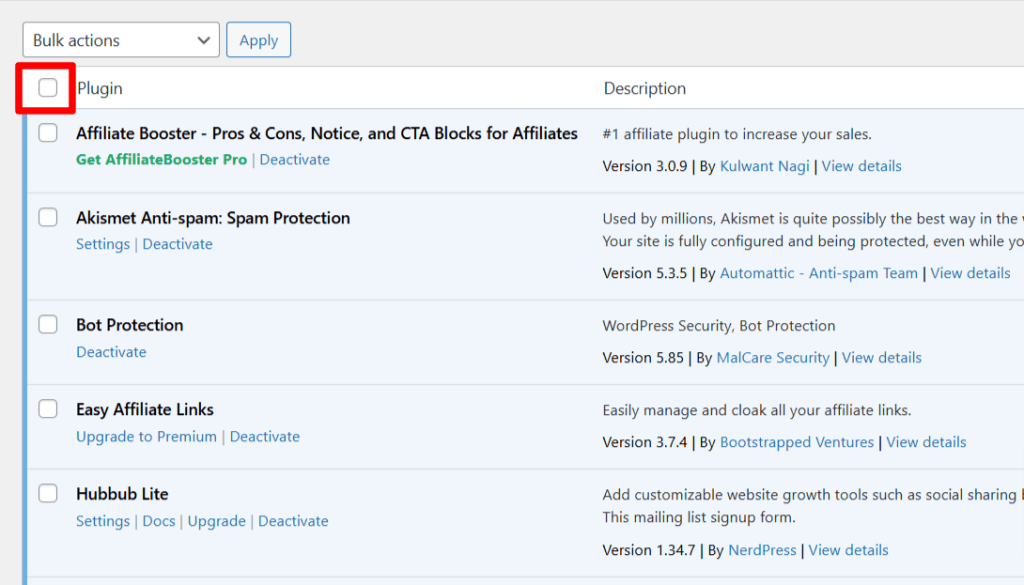Click the '#1 affiliate plugin to increase your sales' text
This screenshot has height=585, width=1024.
[737, 134]
